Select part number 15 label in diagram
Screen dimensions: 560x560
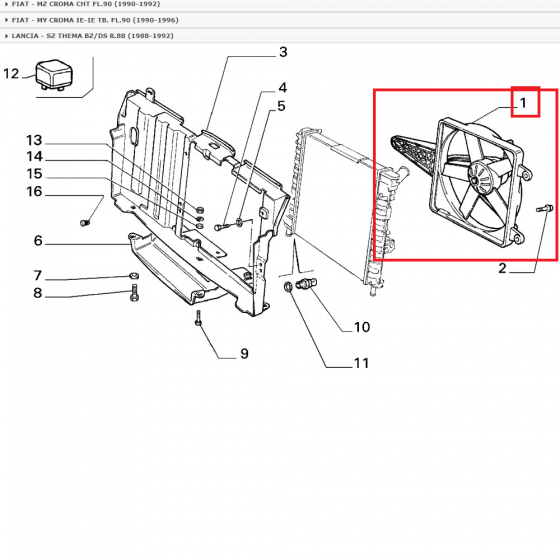[34, 174]
